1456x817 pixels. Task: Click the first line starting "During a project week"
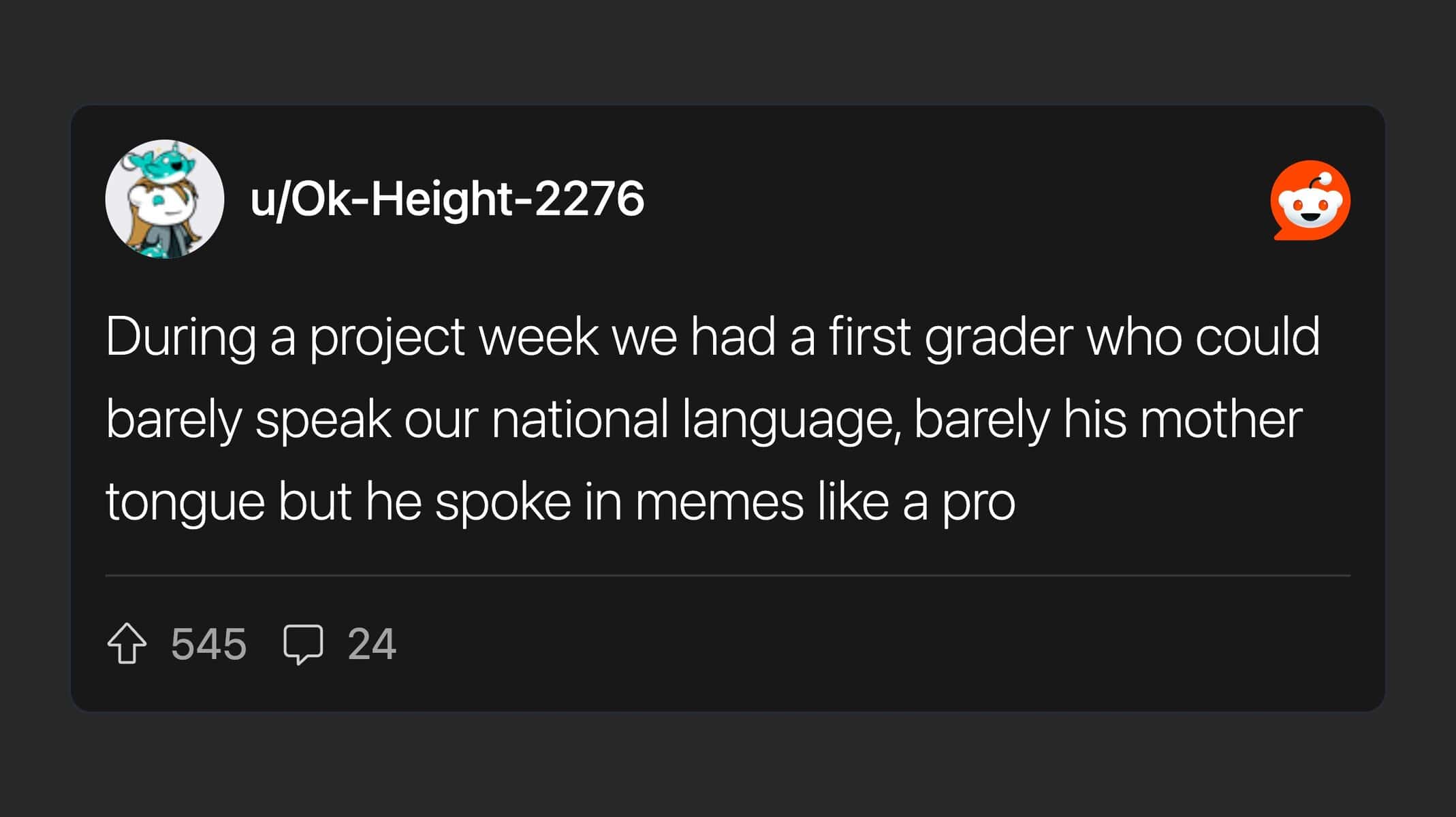pyautogui.click(x=712, y=336)
